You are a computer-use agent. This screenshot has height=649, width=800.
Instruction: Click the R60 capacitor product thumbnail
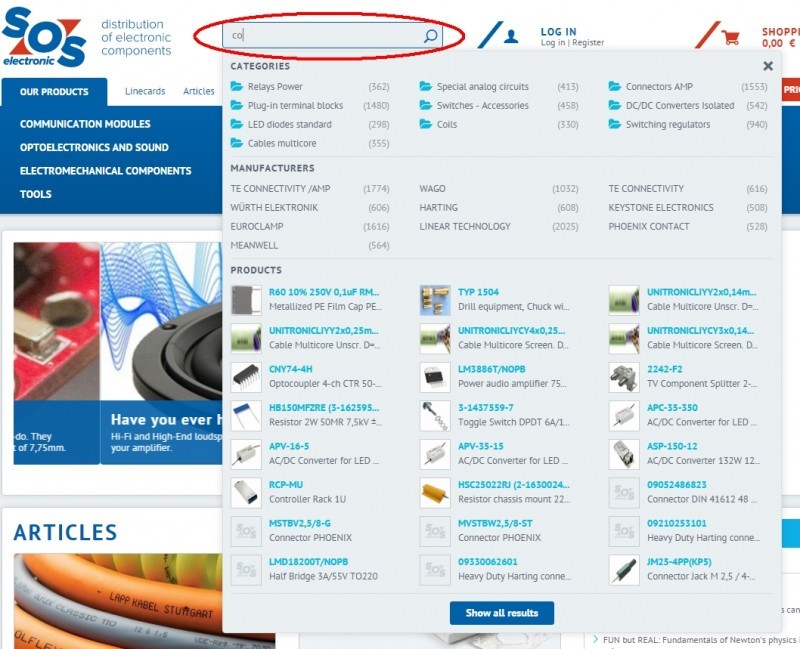[x=246, y=300]
